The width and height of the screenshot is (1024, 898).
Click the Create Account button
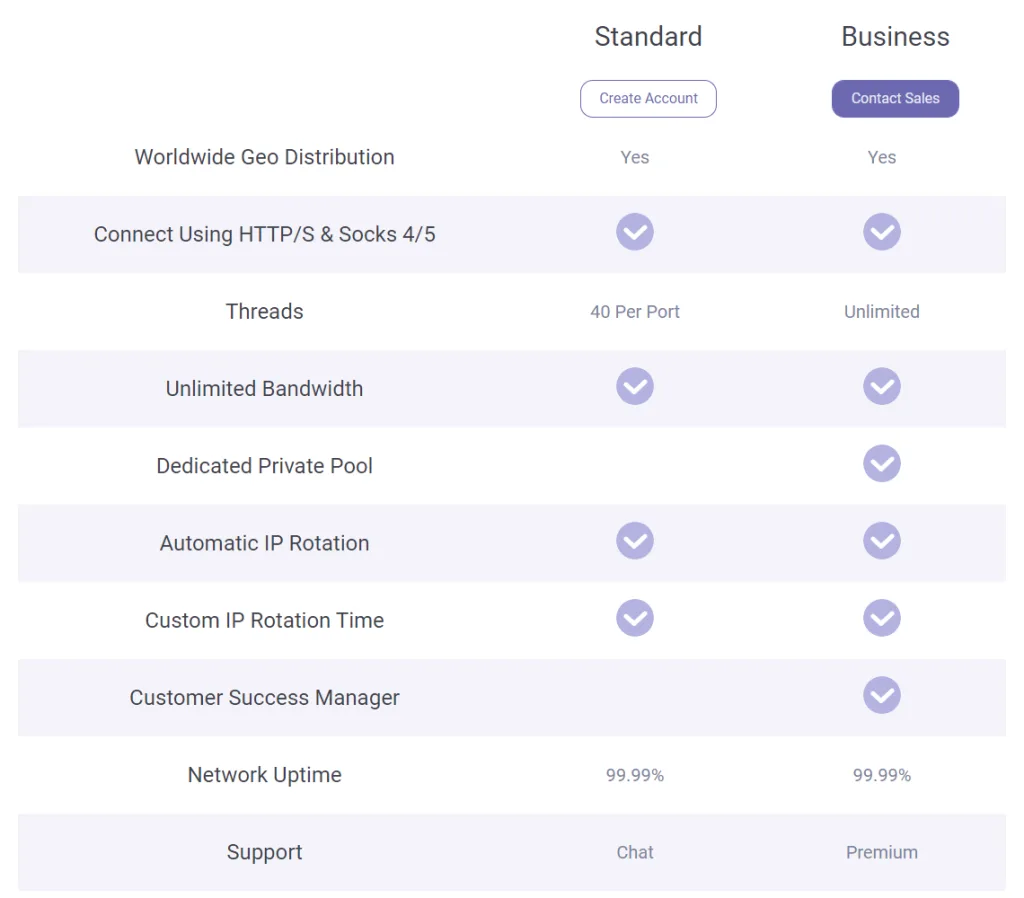[648, 99]
